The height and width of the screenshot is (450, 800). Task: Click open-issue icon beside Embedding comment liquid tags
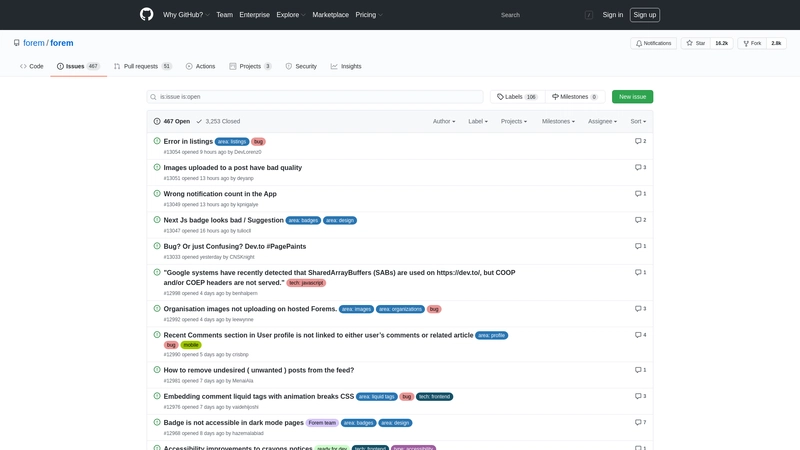tap(157, 396)
